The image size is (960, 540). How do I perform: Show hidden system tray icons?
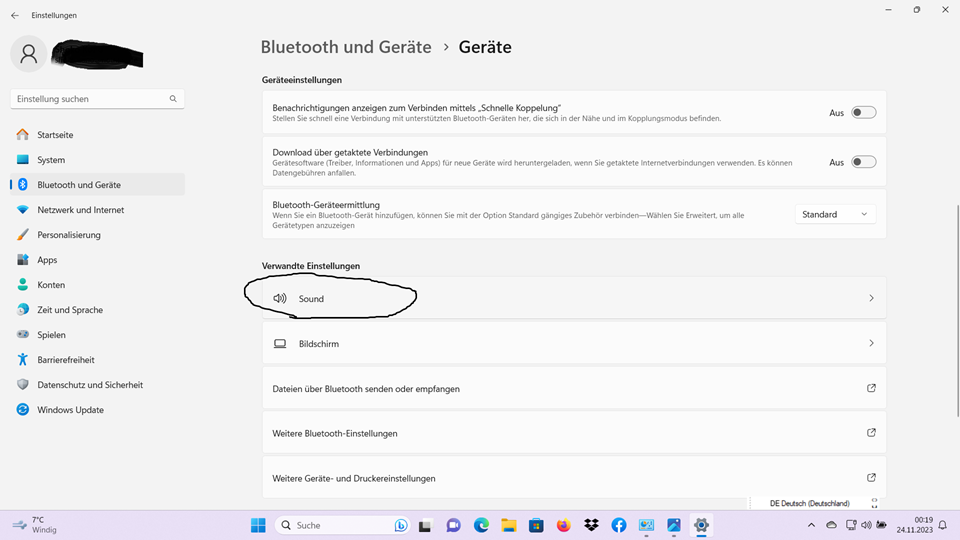pyautogui.click(x=811, y=525)
